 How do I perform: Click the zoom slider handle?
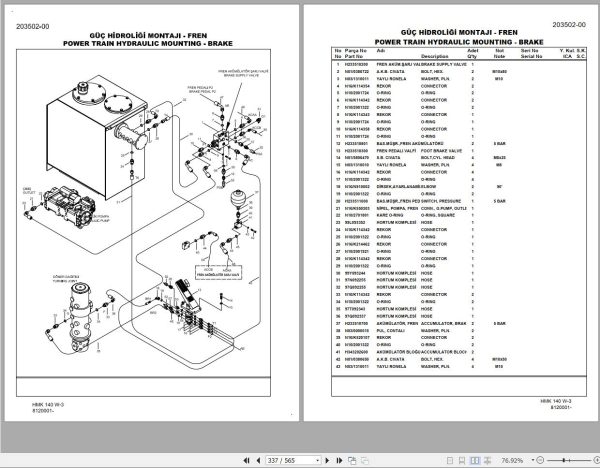(x=564, y=460)
